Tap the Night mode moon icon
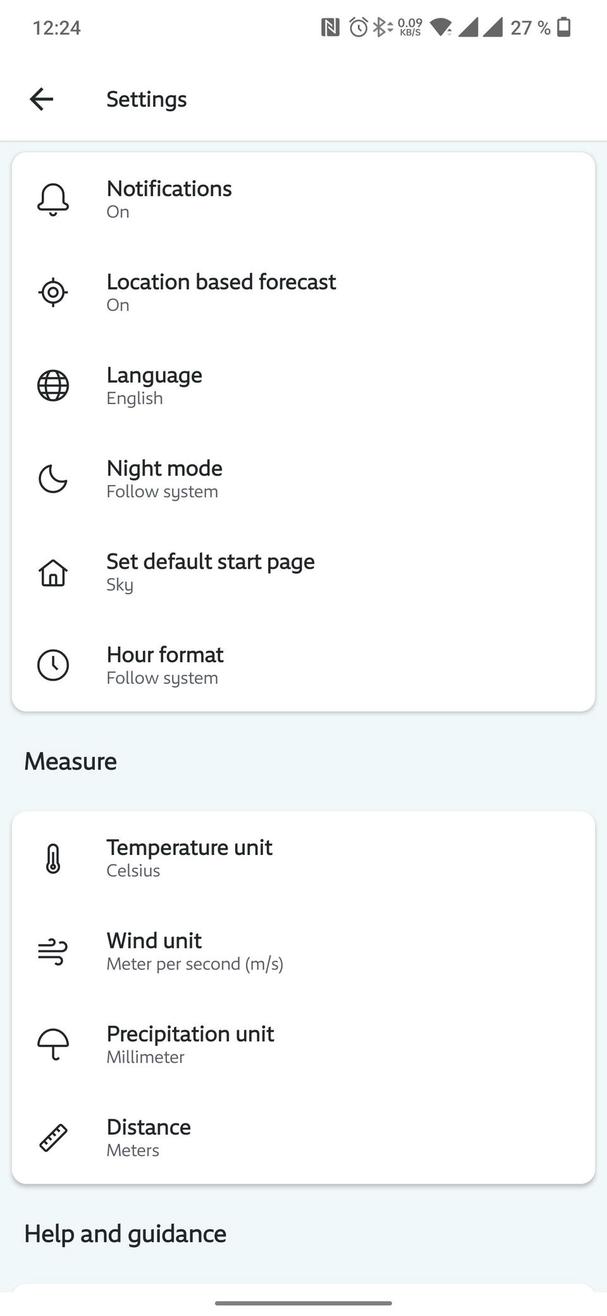 click(x=52, y=478)
